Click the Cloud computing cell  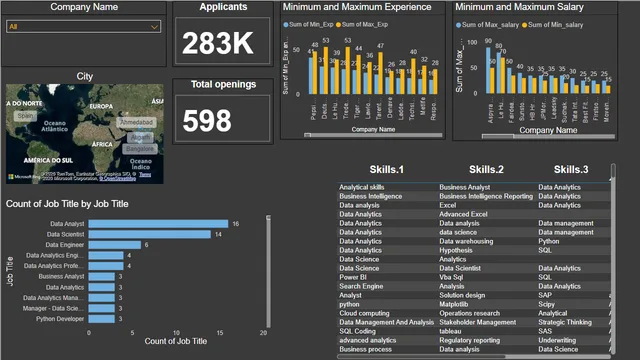click(x=364, y=313)
